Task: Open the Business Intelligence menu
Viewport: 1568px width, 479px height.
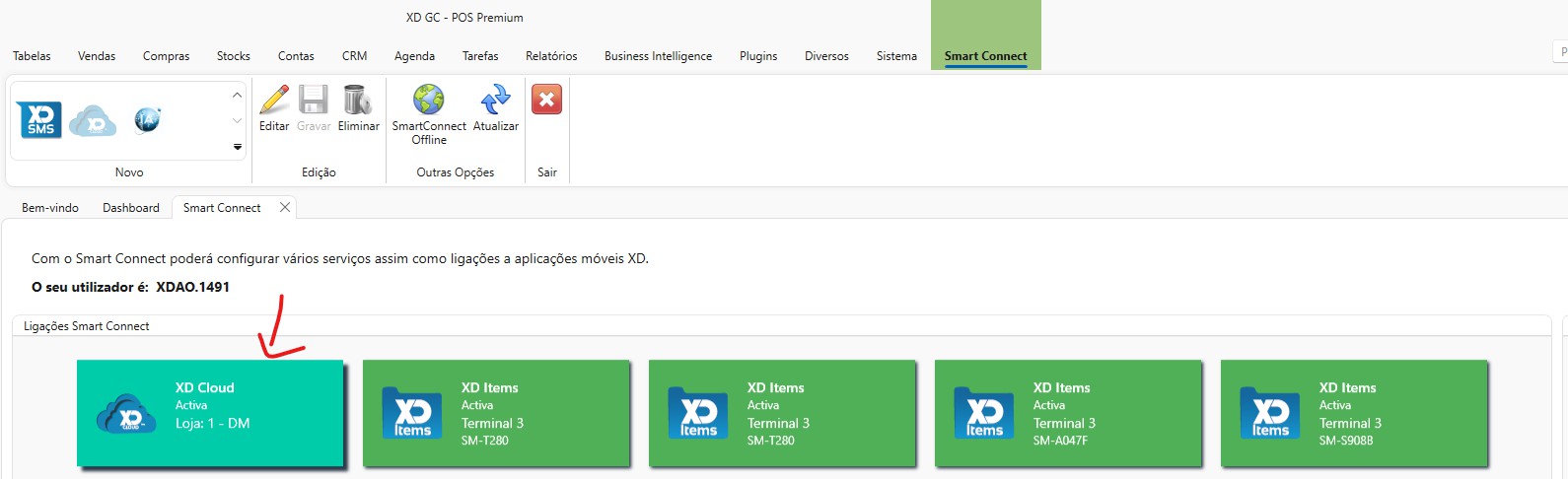Action: (658, 56)
